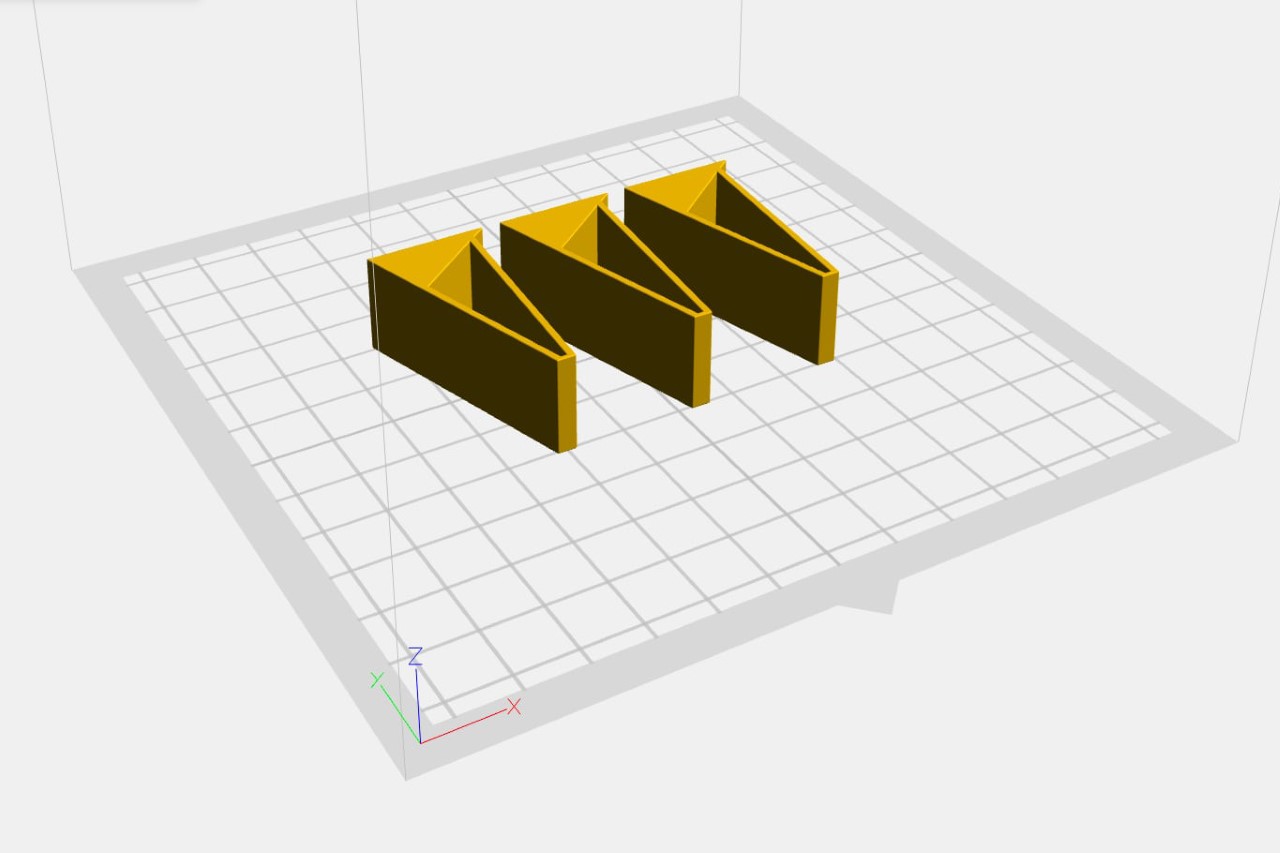The width and height of the screenshot is (1280, 853).
Task: Click the green Y axis line
Action: tap(400, 713)
